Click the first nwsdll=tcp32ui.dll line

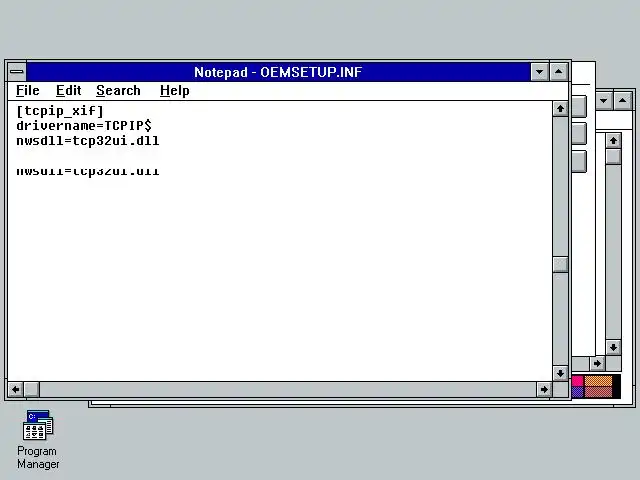point(88,141)
